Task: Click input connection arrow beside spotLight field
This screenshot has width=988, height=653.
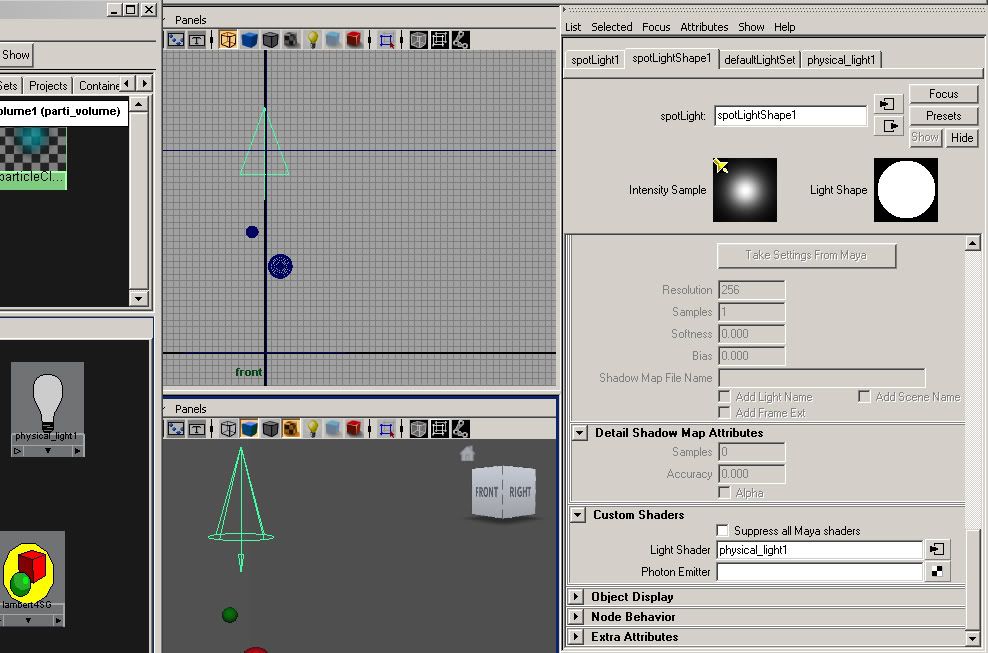Action: [x=888, y=104]
